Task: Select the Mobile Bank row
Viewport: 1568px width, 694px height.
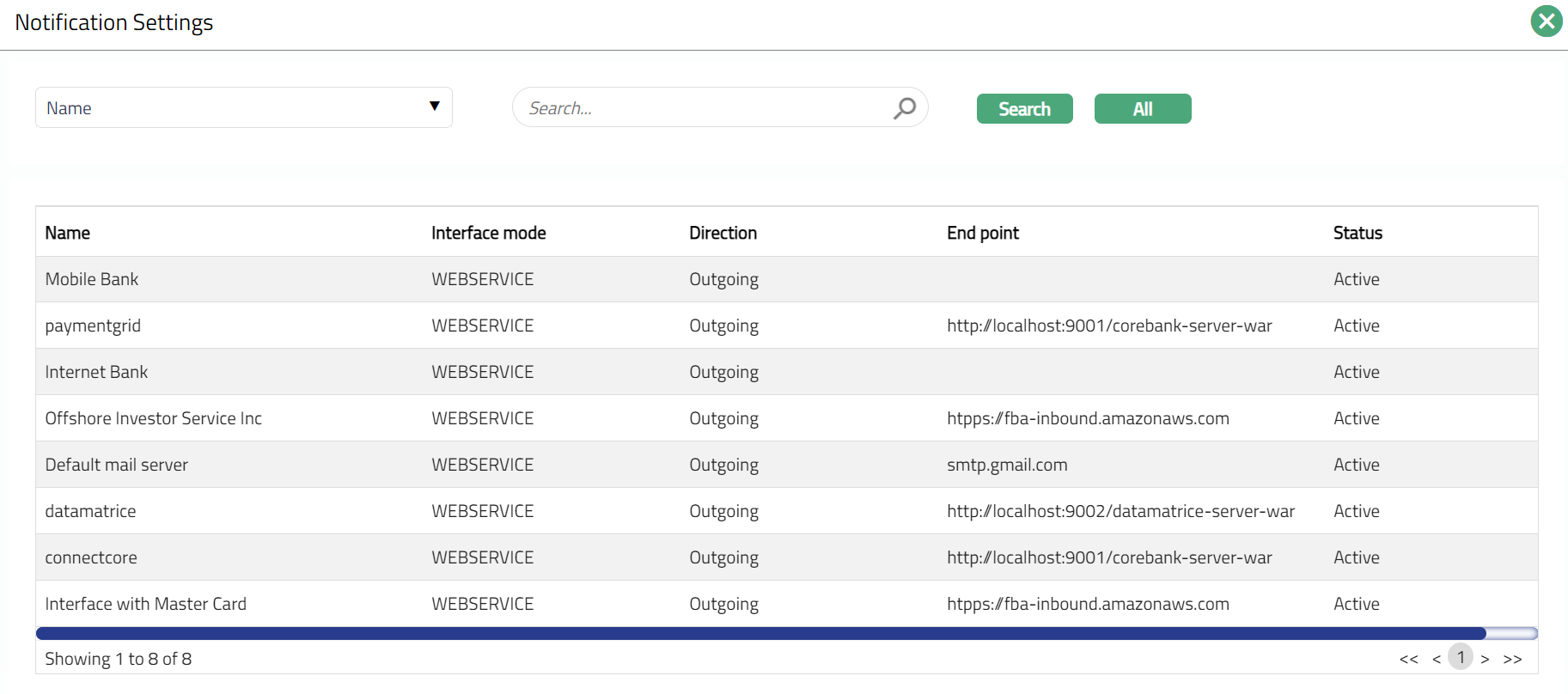Action: [x=92, y=279]
